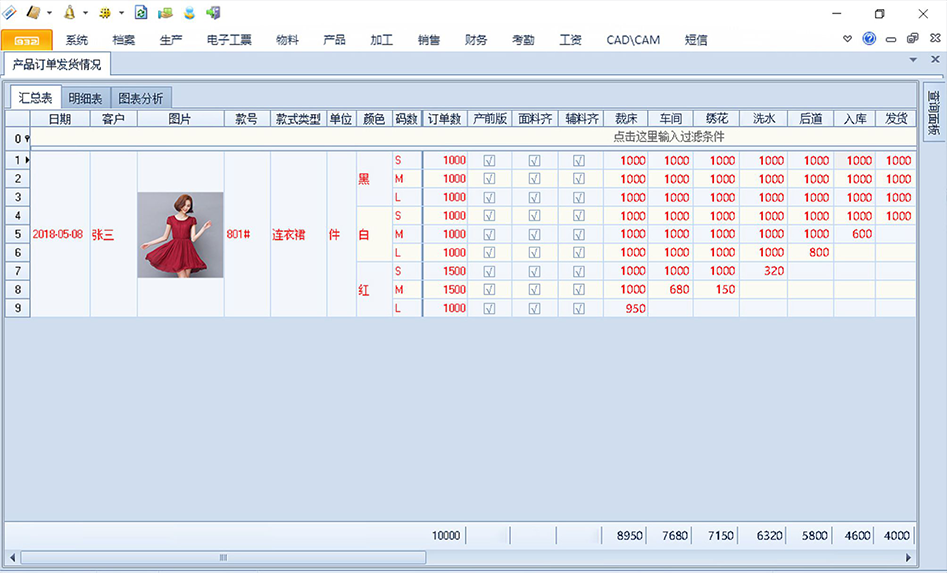Expand the document tab list arrow
Viewport: 947px width, 573px height.
913,61
